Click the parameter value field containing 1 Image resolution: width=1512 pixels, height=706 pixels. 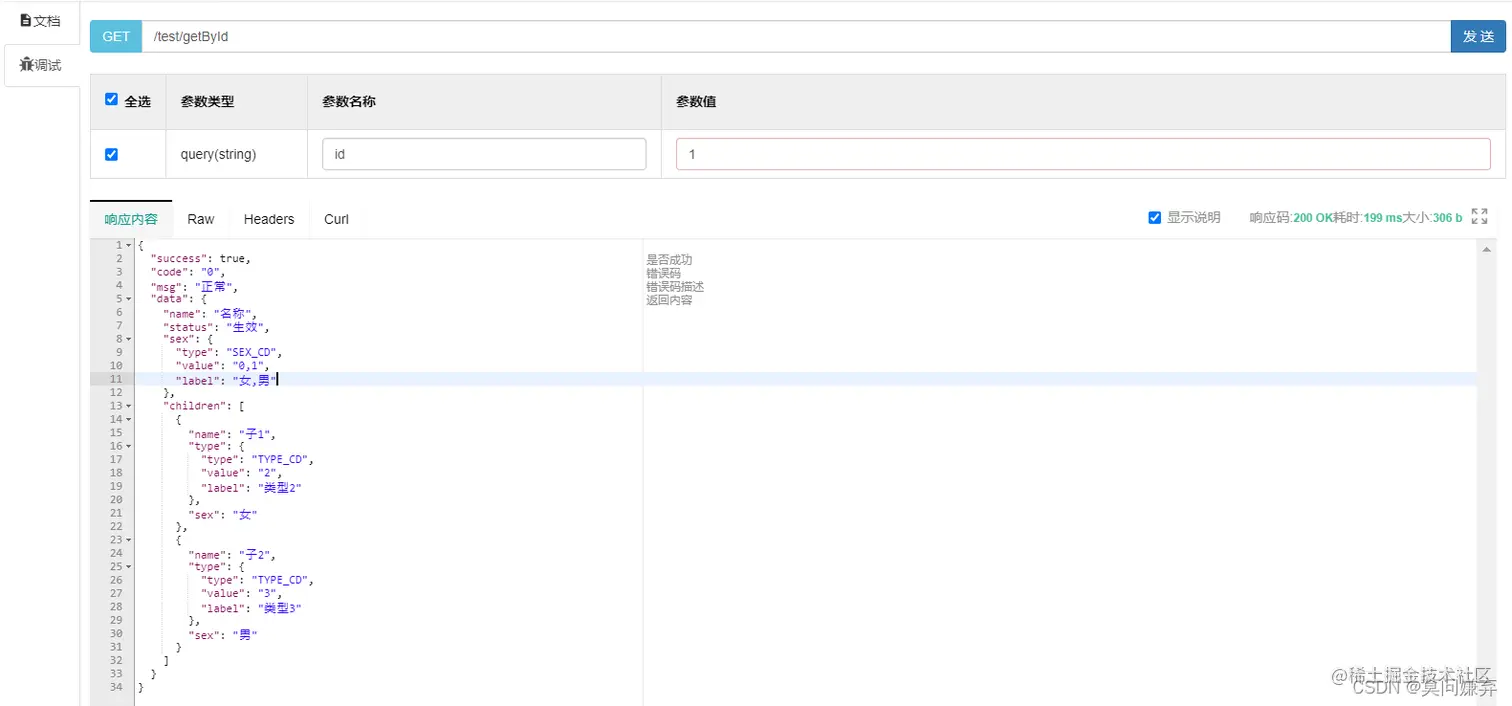click(1083, 154)
